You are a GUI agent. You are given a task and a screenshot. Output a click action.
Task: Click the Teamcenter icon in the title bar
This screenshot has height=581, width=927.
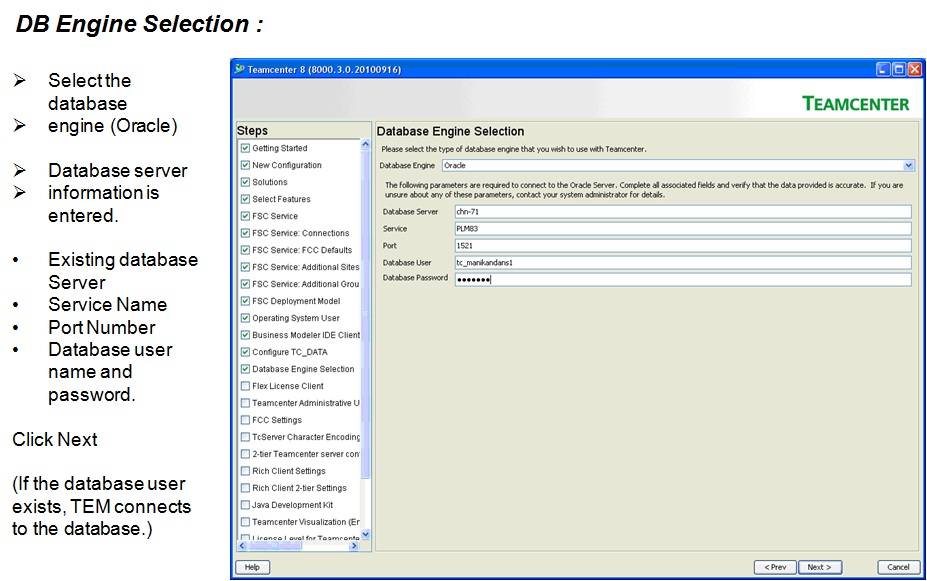pos(240,69)
